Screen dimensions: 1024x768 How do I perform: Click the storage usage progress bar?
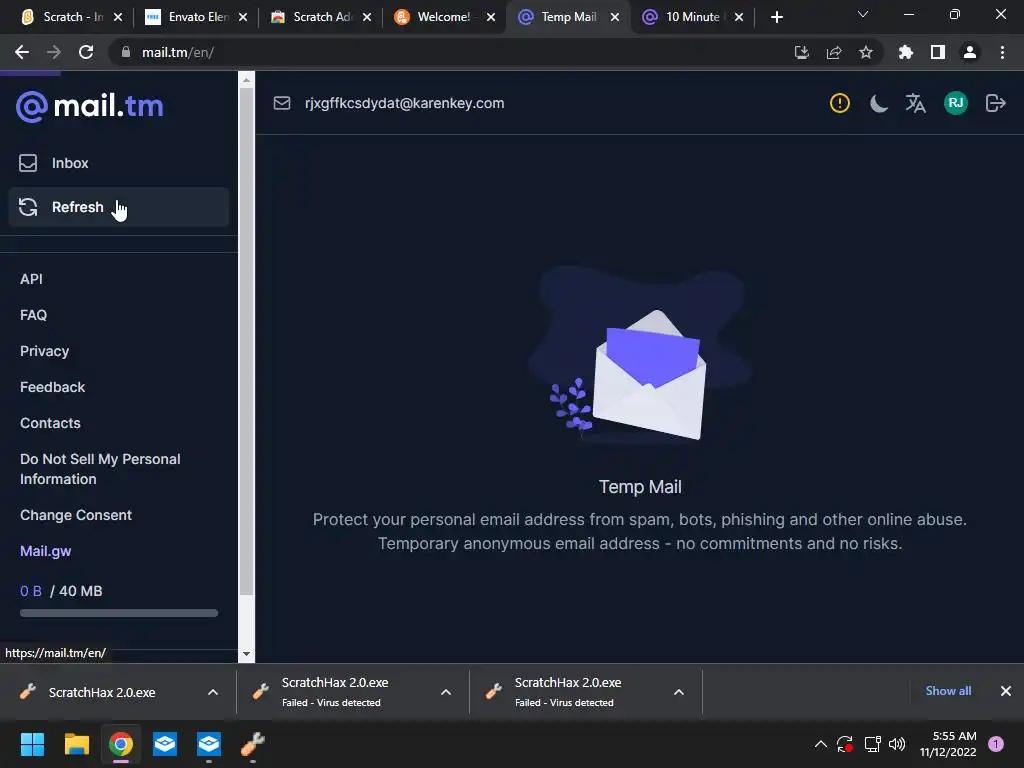click(x=119, y=613)
